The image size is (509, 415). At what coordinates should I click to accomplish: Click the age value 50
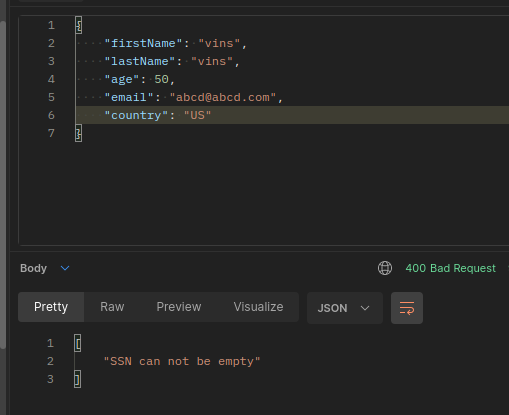[161, 79]
